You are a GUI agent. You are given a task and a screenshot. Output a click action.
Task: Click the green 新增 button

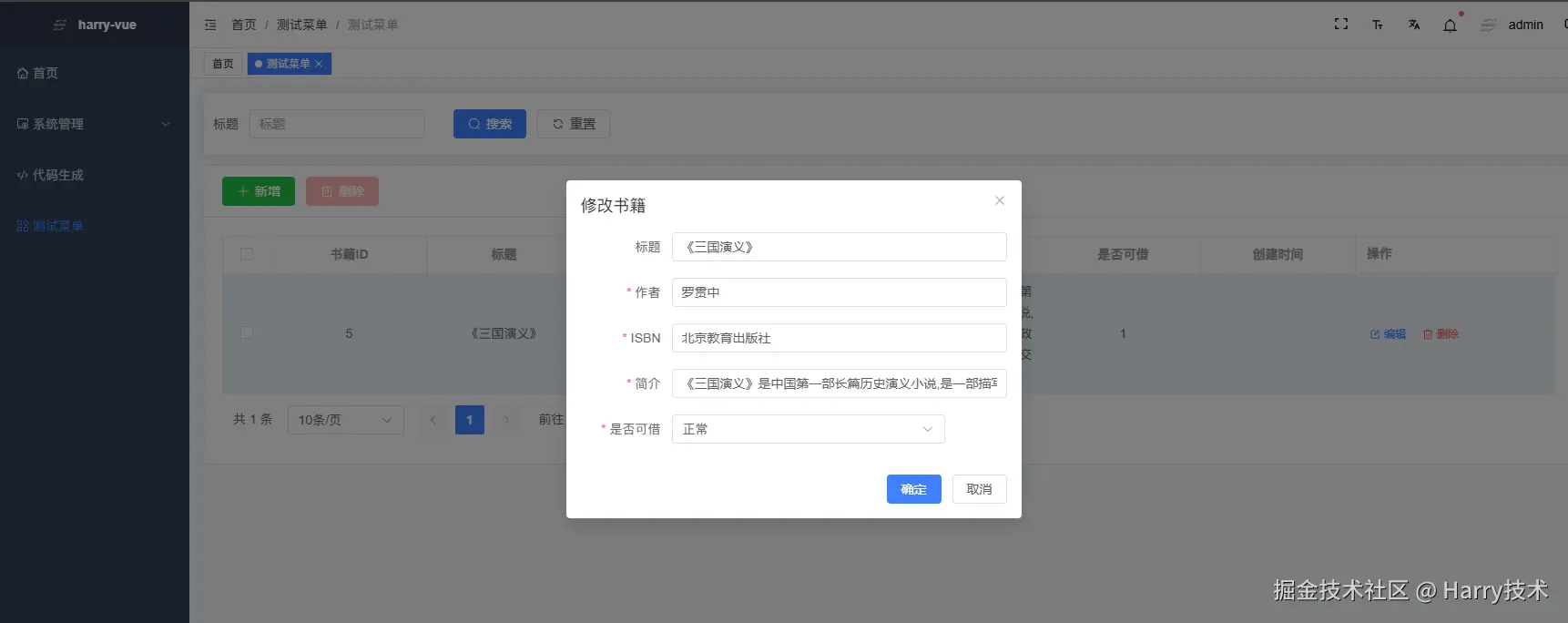coord(259,191)
